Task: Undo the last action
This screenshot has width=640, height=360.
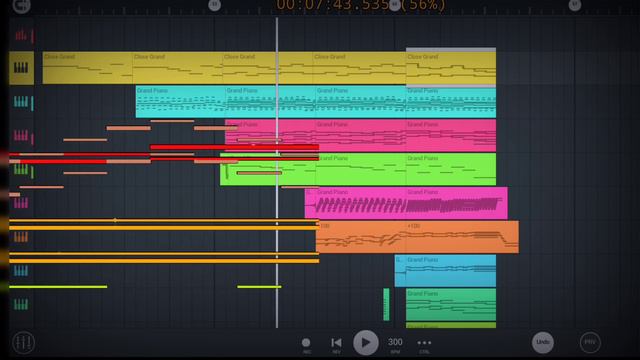Action: pyautogui.click(x=543, y=342)
